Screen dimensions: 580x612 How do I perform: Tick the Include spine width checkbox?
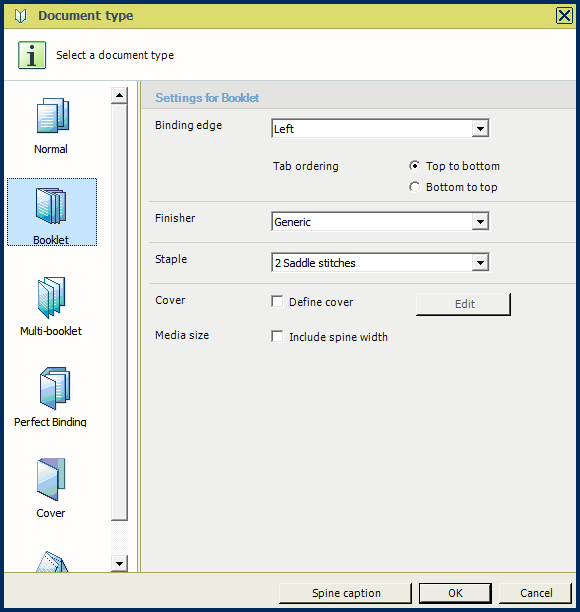pyautogui.click(x=277, y=336)
